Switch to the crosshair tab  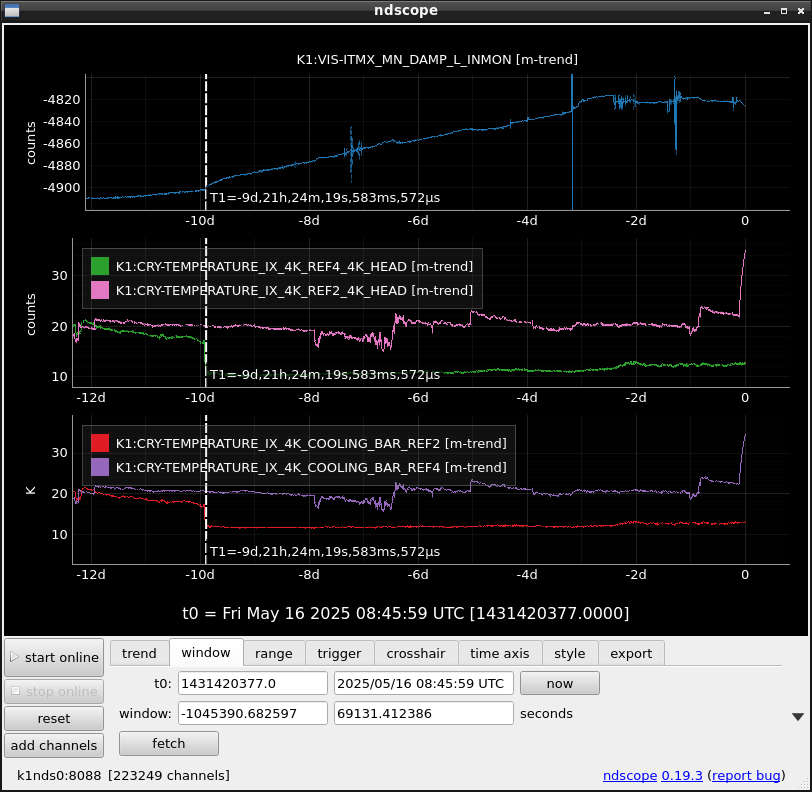[416, 653]
